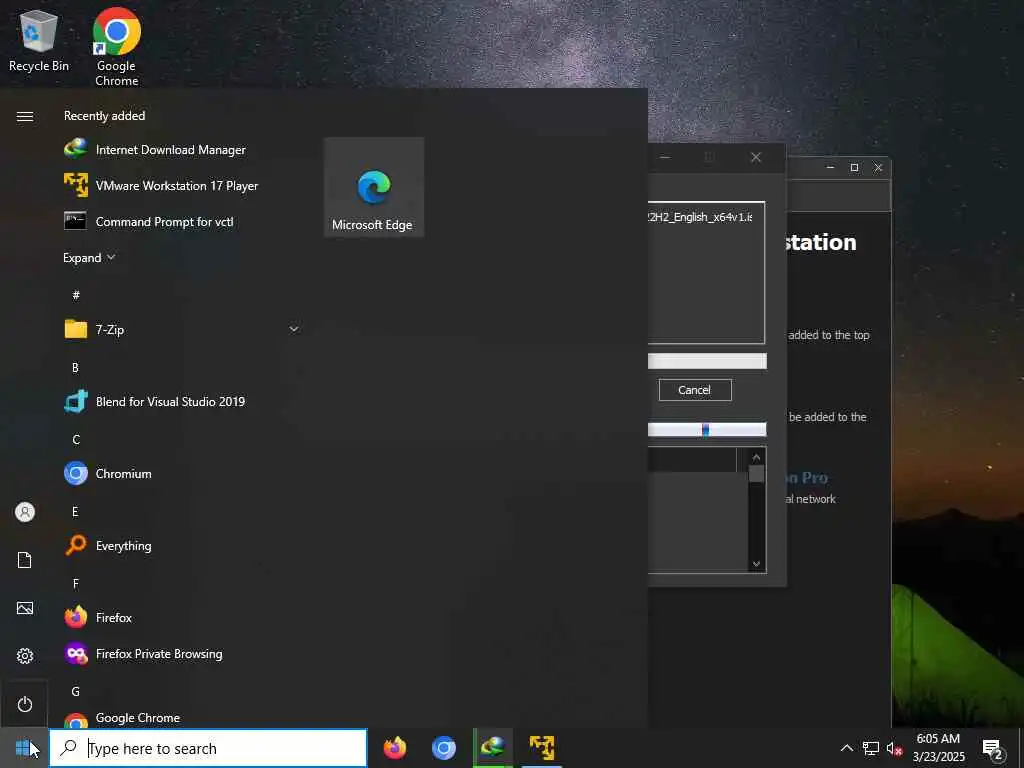The image size is (1024, 768).
Task: Click Cancel in the download dialog
Action: point(695,390)
